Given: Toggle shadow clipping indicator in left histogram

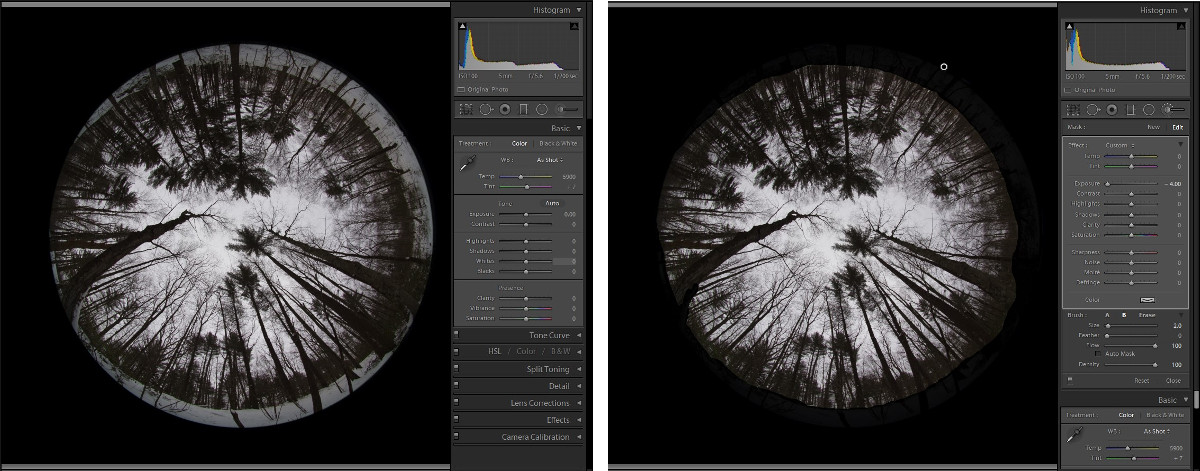Looking at the screenshot, I should 463,28.
